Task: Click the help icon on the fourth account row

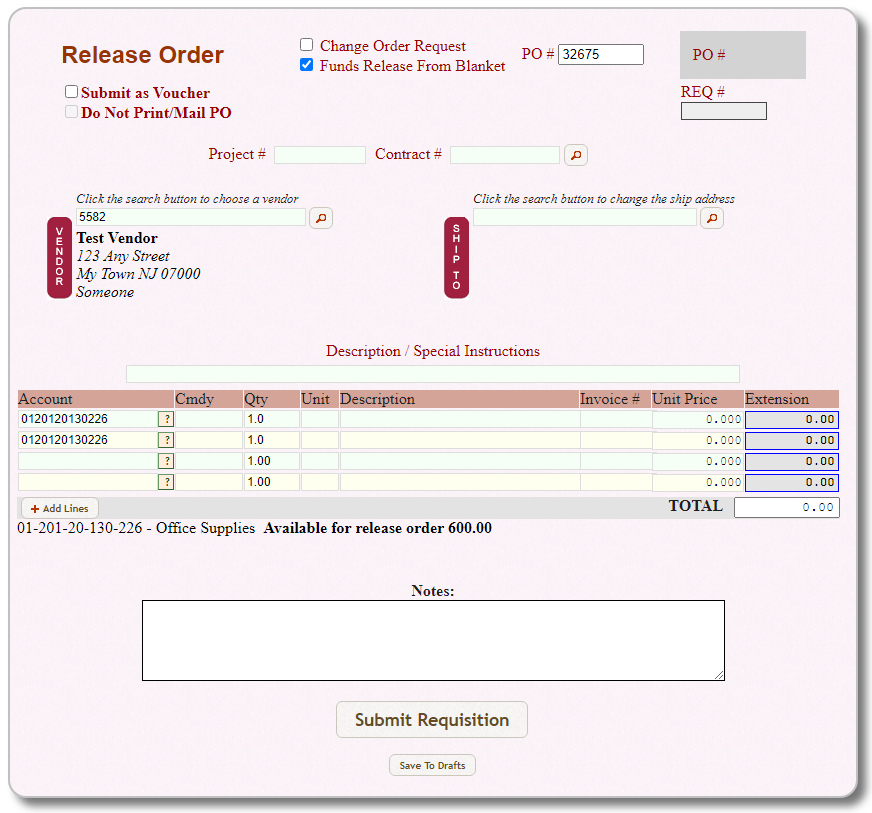Action: [166, 482]
